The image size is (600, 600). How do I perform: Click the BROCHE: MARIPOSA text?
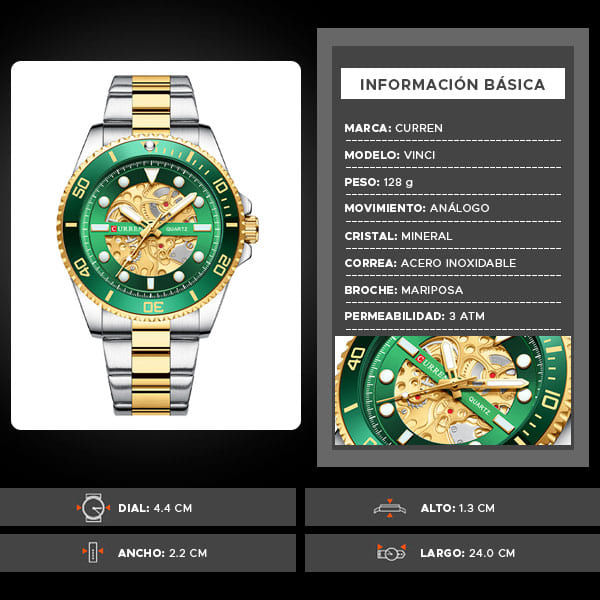point(403,290)
